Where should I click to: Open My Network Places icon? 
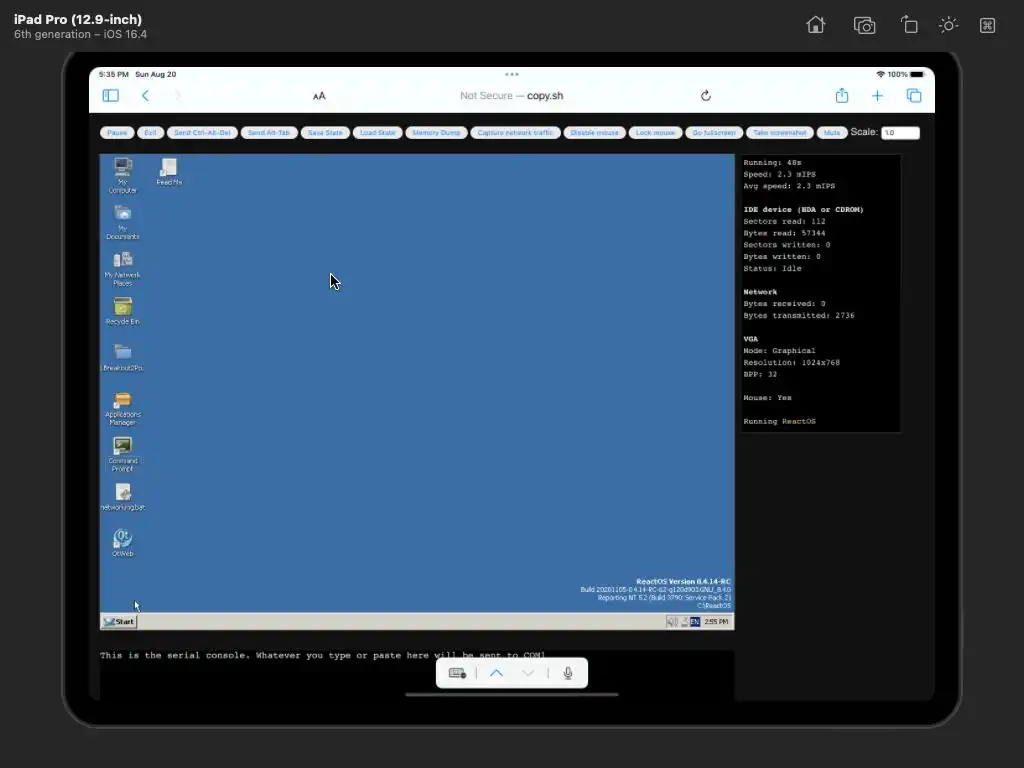pyautogui.click(x=123, y=268)
